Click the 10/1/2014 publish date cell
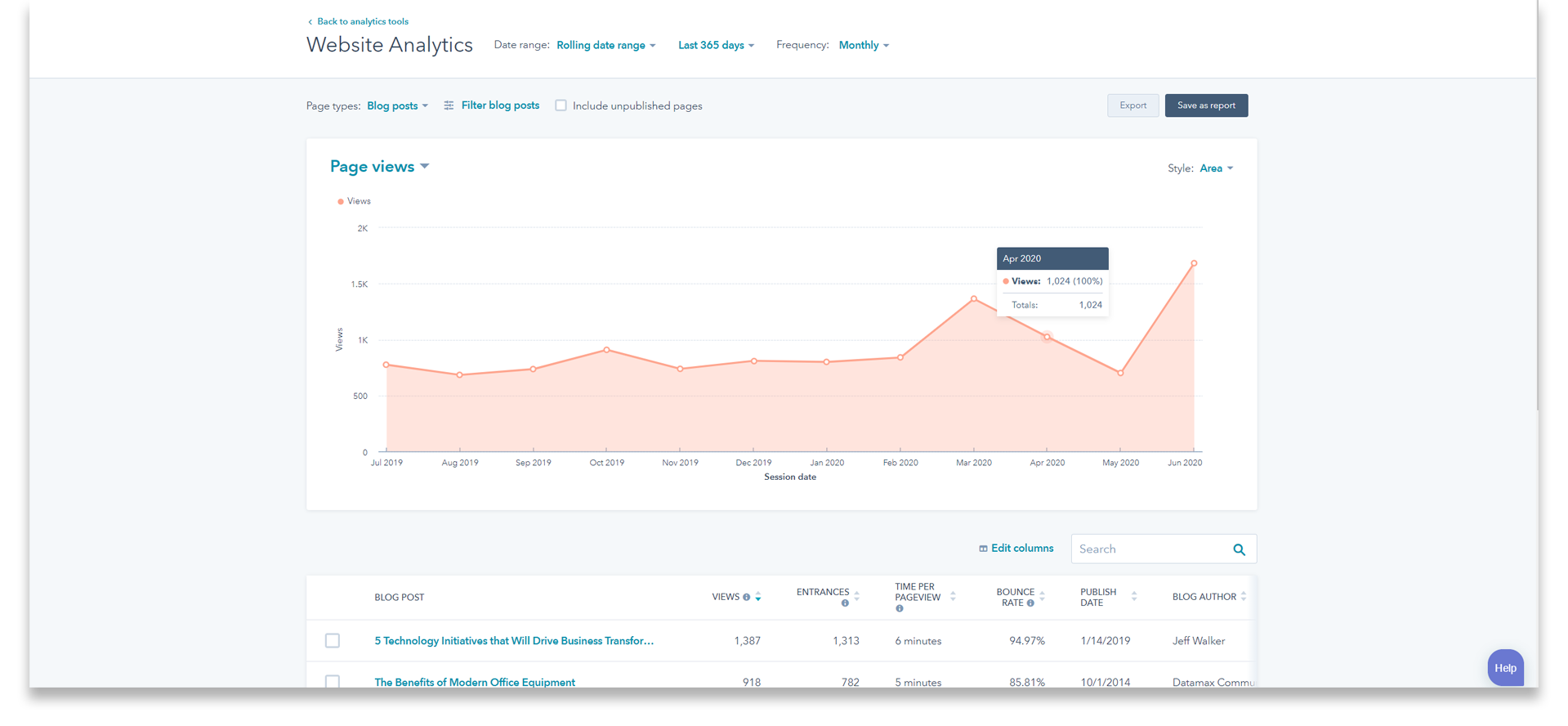Viewport: 1568px width, 726px height. coord(1106,682)
